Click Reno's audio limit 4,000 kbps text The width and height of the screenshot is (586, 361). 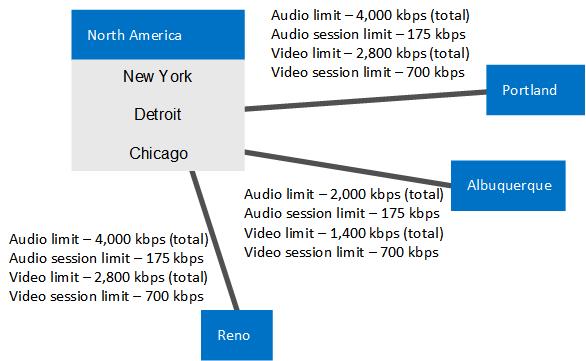point(108,239)
